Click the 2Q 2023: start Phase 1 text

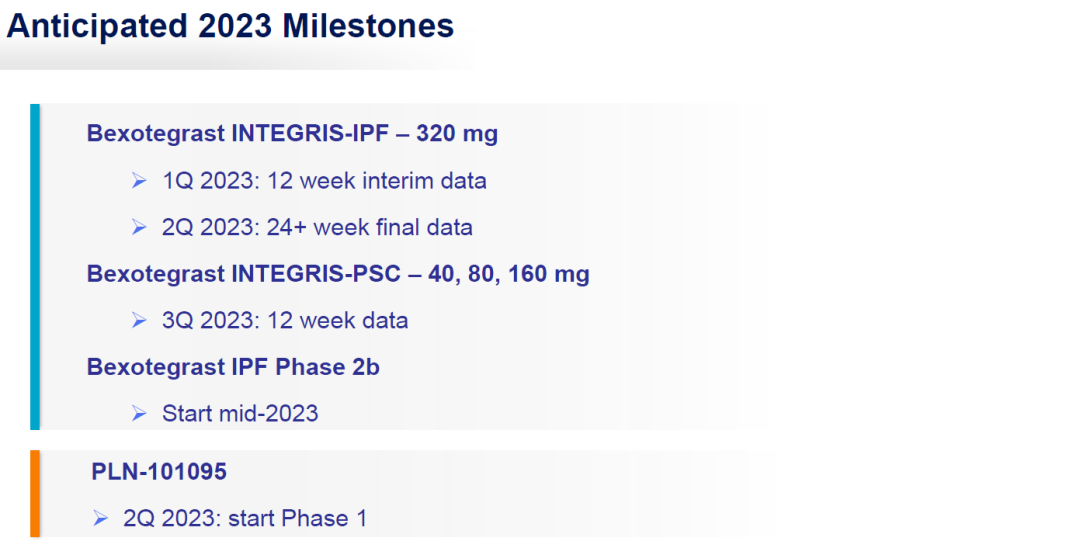pyautogui.click(x=245, y=518)
